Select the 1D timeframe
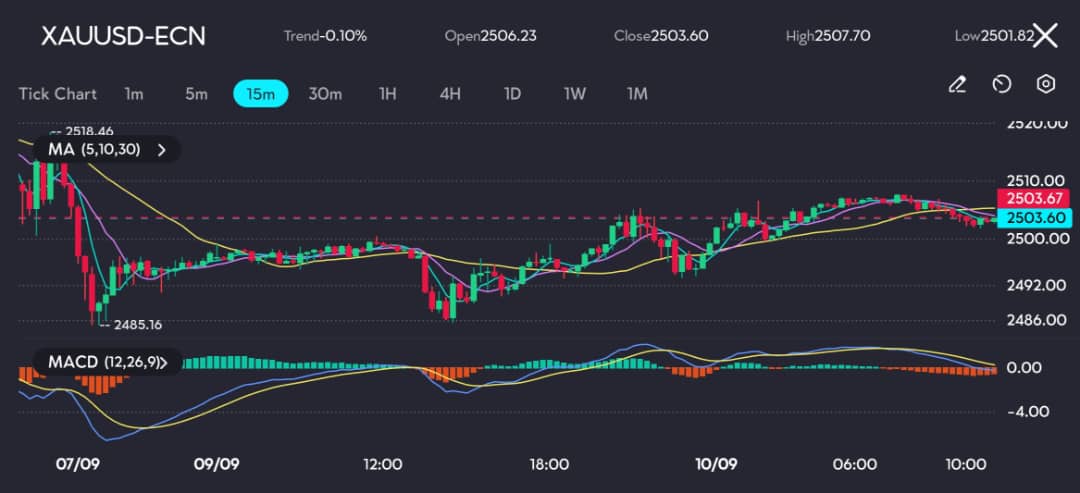The width and height of the screenshot is (1080, 493). point(512,94)
